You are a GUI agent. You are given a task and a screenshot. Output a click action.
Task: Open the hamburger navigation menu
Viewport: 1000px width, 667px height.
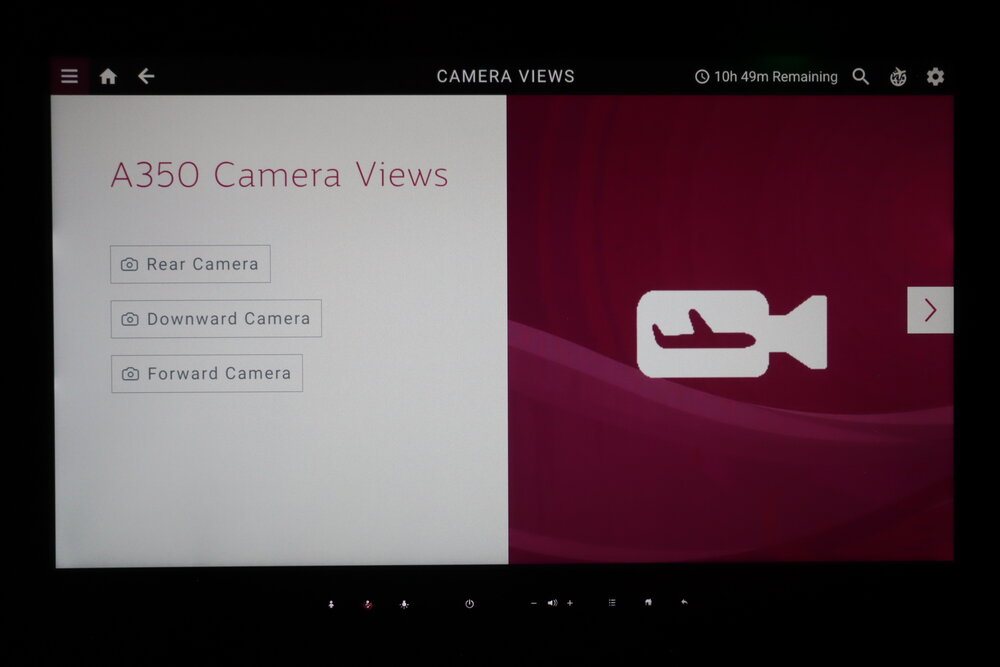(69, 76)
